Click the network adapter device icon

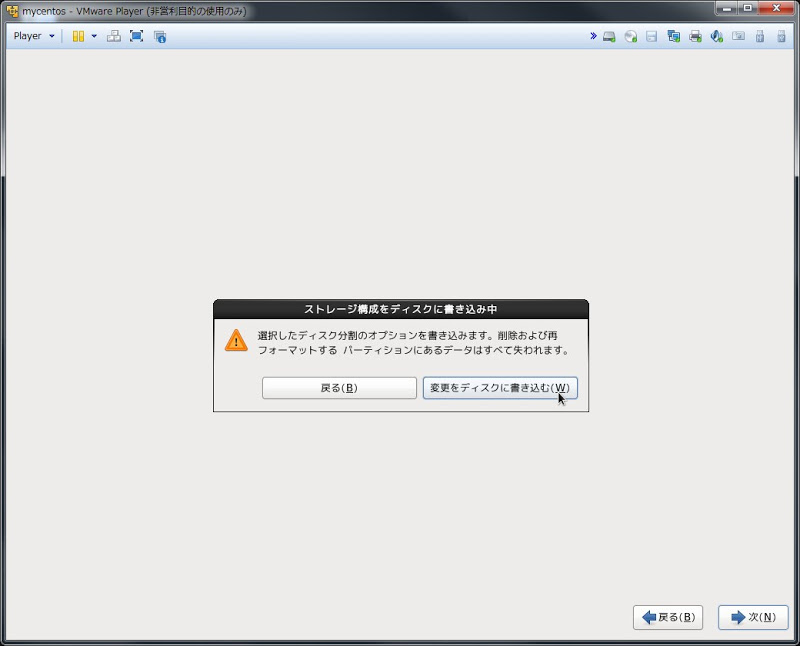(675, 36)
